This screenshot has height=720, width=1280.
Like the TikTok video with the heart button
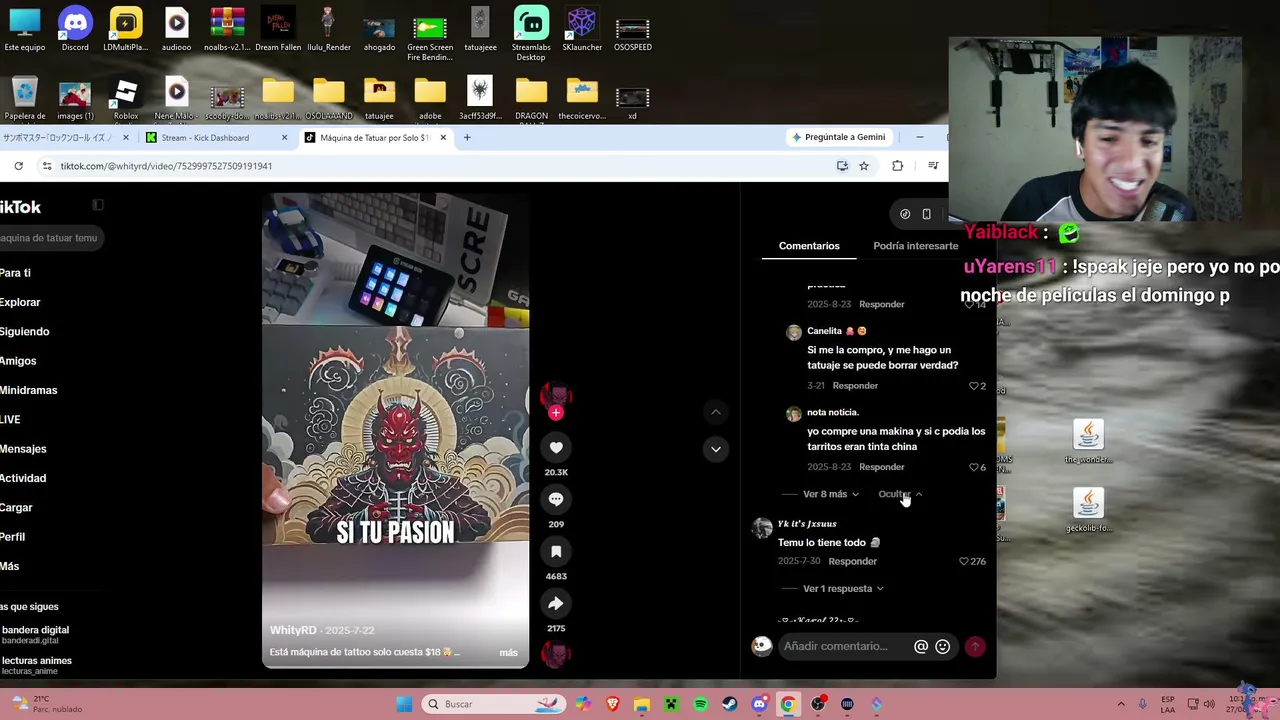tap(556, 447)
